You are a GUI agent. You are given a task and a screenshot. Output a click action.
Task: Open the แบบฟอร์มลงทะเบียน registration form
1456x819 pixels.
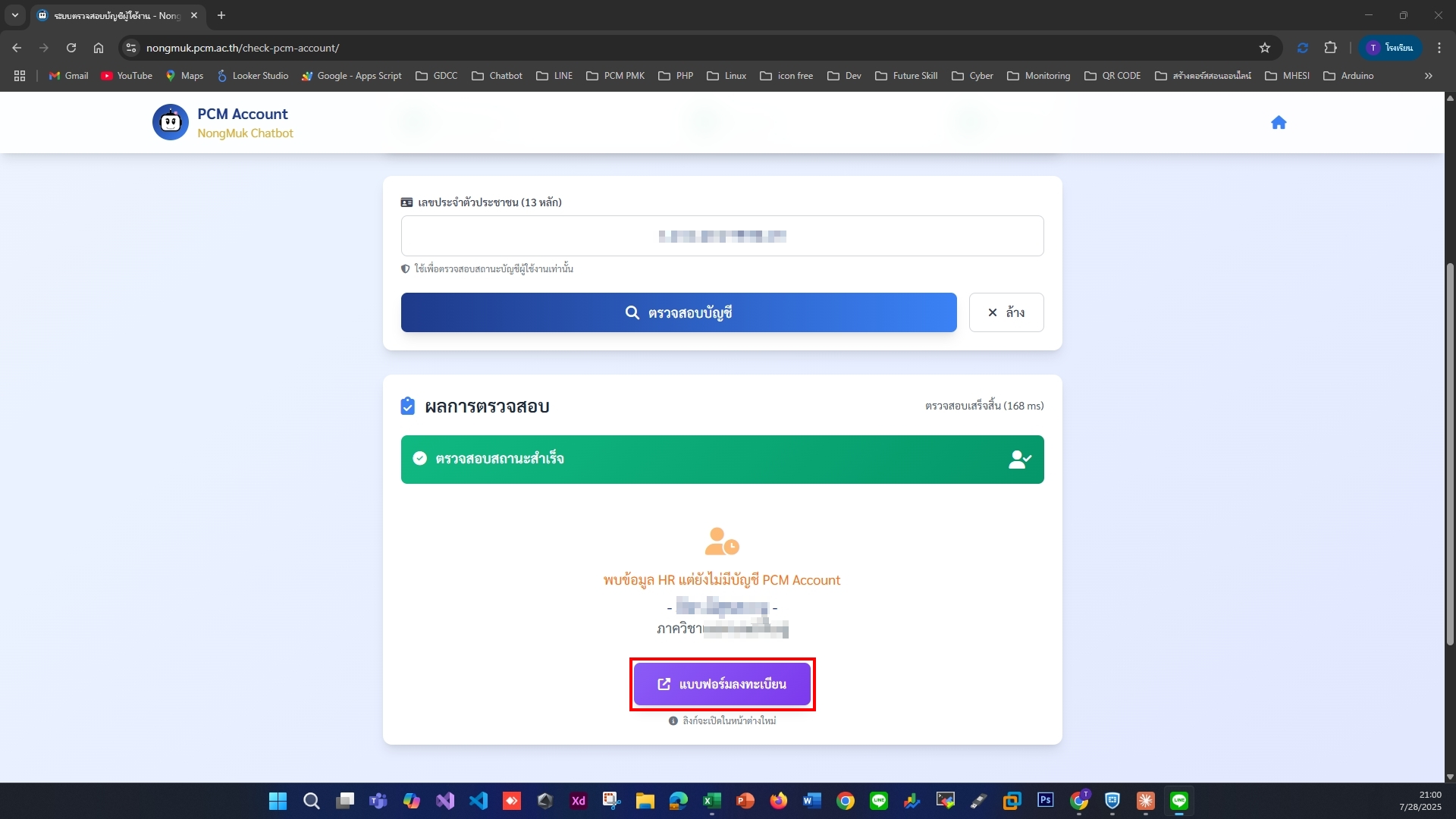click(x=722, y=684)
